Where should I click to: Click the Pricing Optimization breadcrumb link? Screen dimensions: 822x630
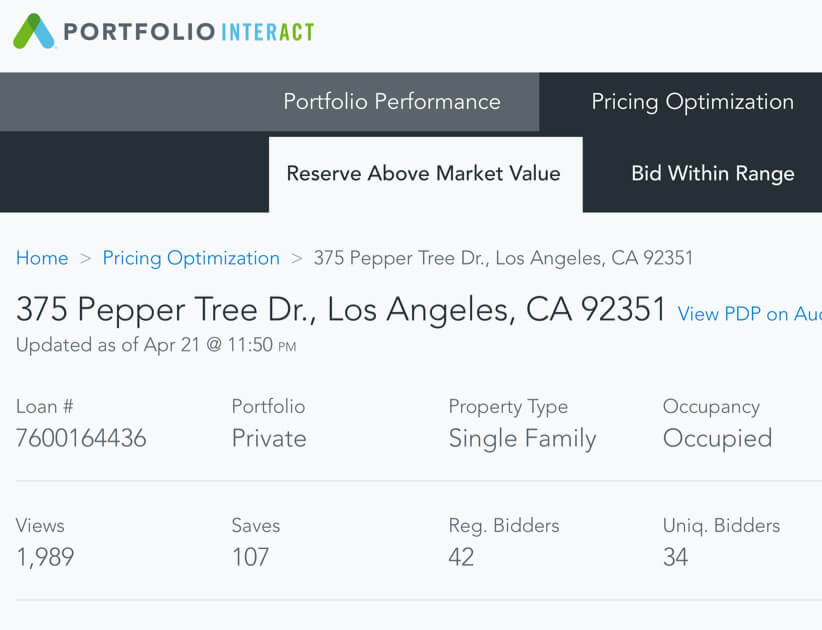pyautogui.click(x=191, y=258)
